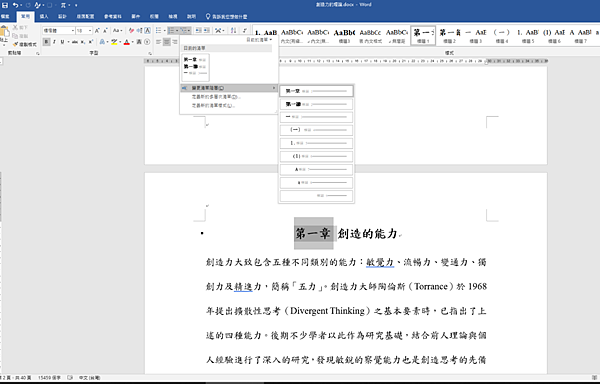Open the font size dropdown
This screenshot has width=600, height=384.
tap(90, 31)
